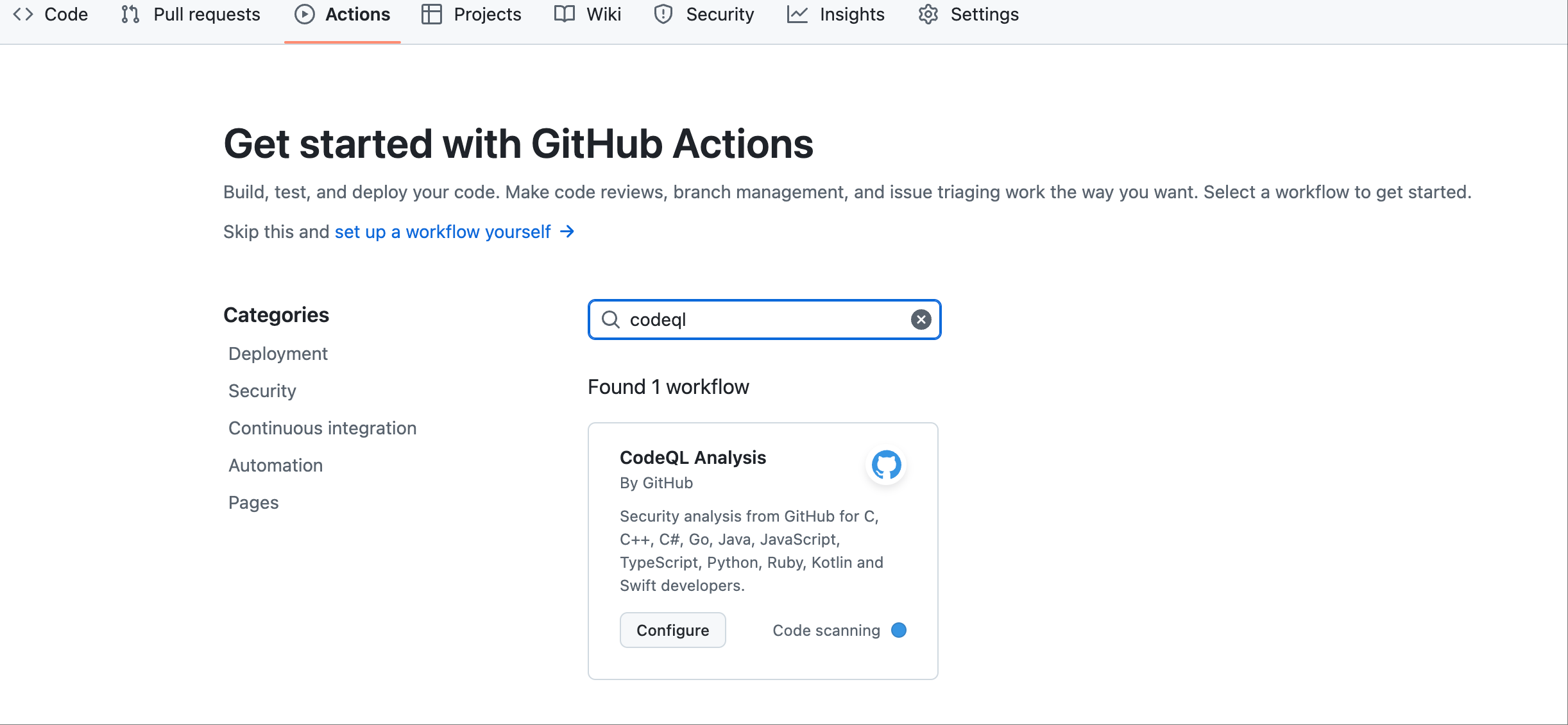Image resolution: width=1568 pixels, height=725 pixels.
Task: Focus the codeql workflow search field
Action: [763, 320]
